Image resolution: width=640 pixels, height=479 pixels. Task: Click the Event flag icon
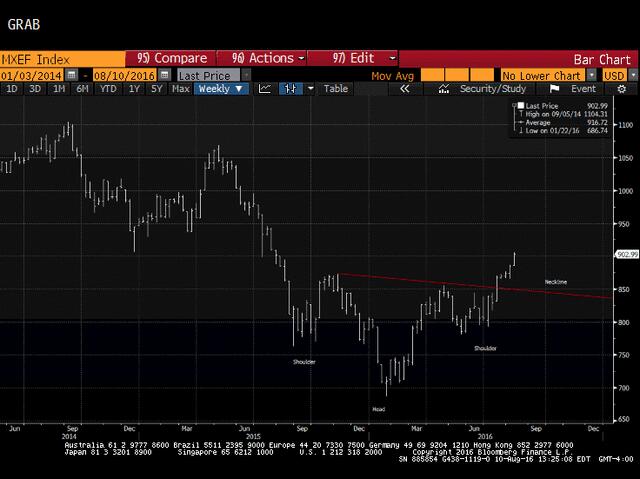click(x=555, y=89)
